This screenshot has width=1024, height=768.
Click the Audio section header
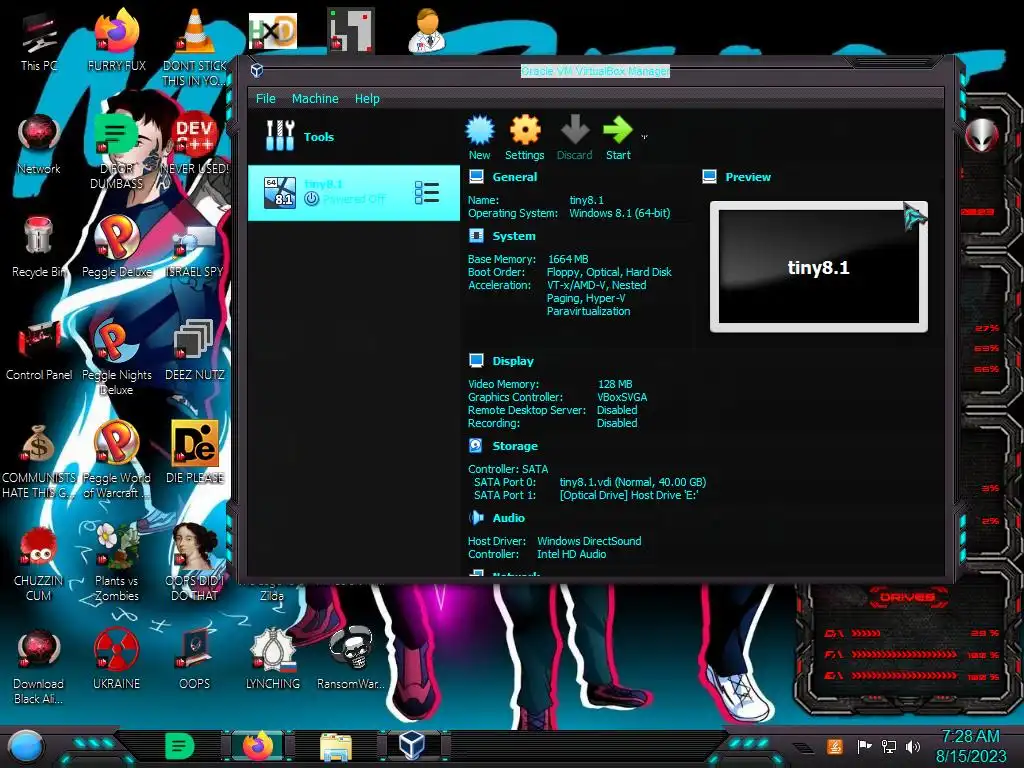(x=509, y=518)
